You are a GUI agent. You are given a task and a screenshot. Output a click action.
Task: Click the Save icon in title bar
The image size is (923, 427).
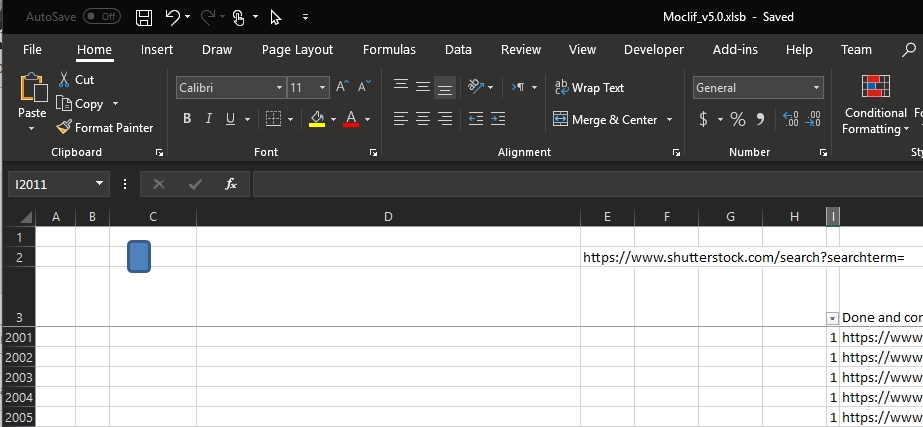[x=144, y=17]
